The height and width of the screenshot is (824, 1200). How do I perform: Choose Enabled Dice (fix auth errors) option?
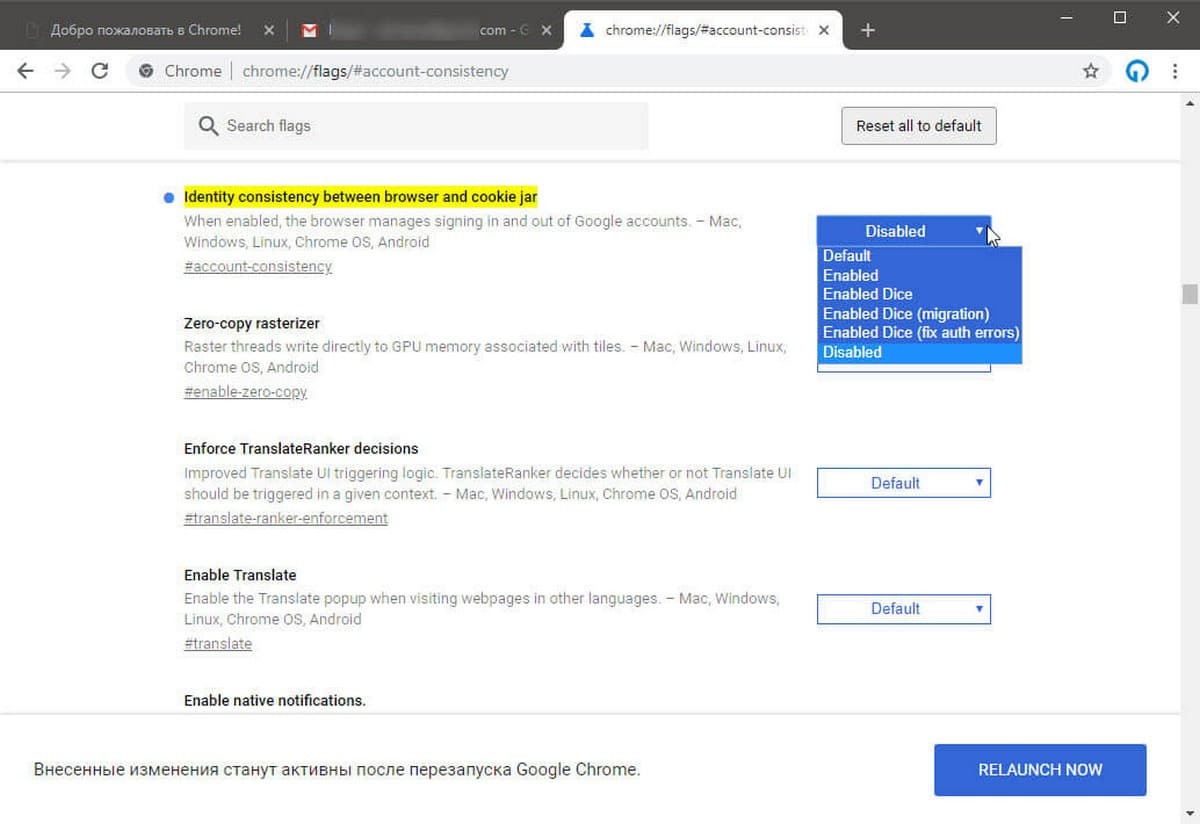click(919, 332)
